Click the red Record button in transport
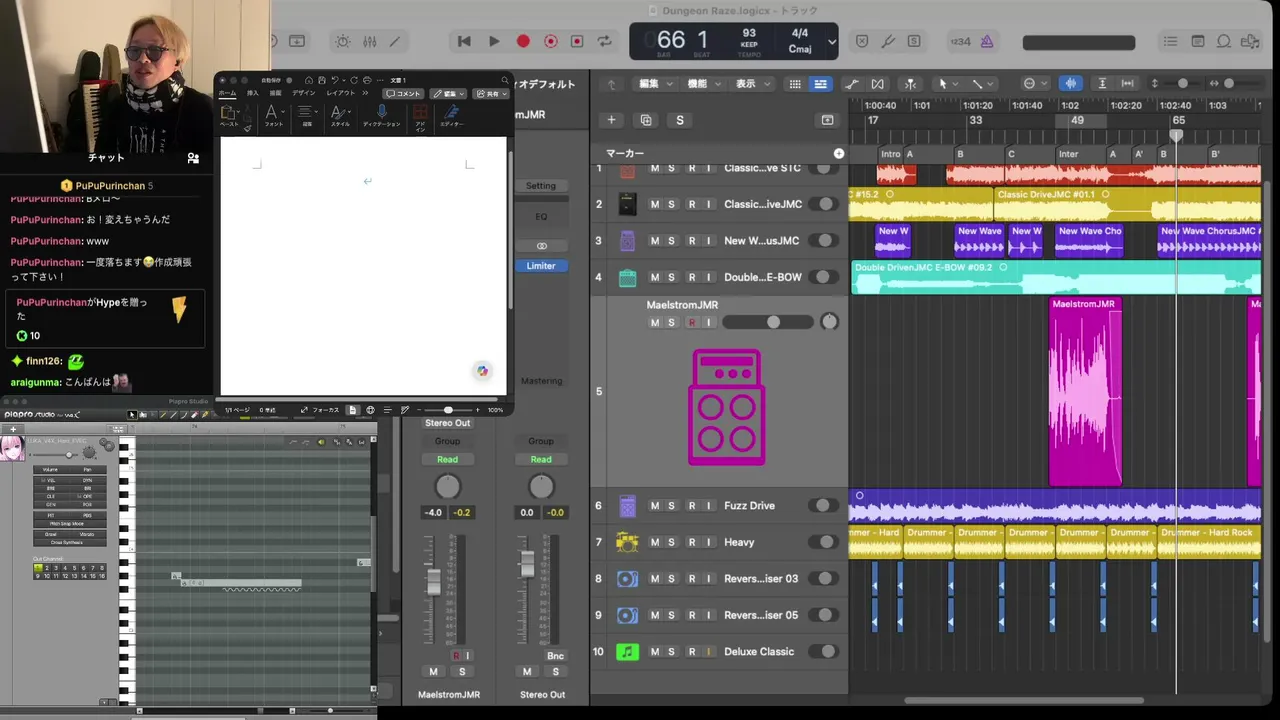1280x720 pixels. 522,41
